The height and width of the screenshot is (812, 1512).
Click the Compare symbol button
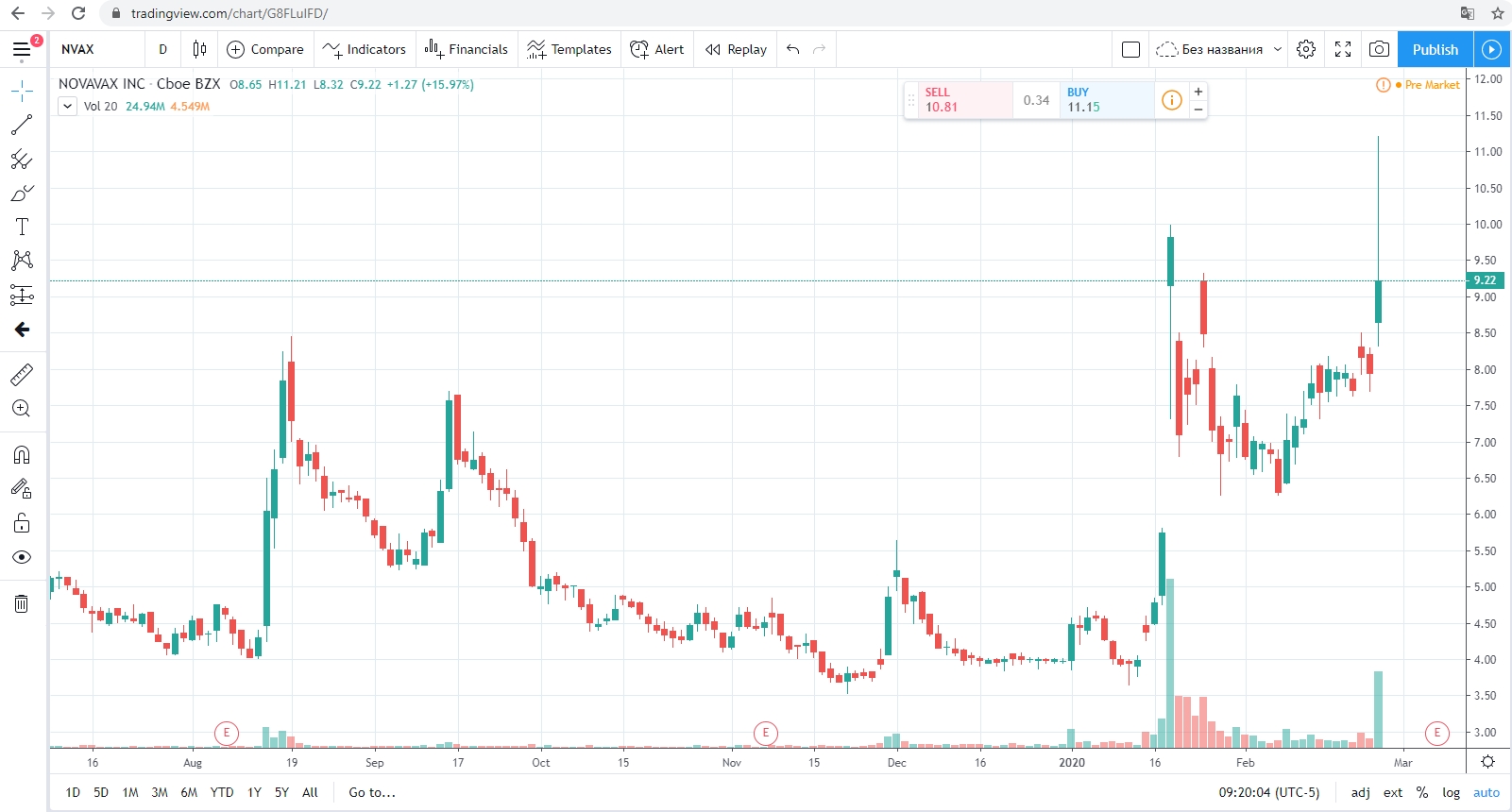pos(265,49)
